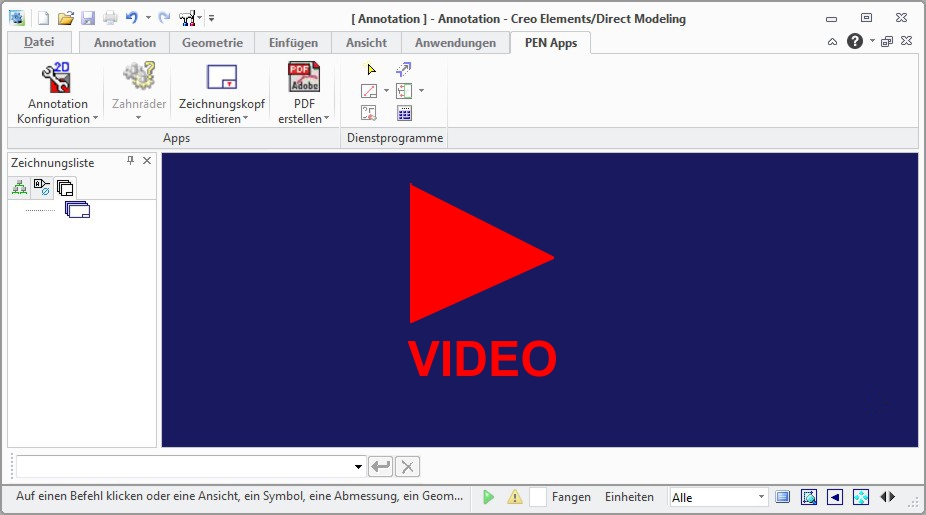The width and height of the screenshot is (926, 515).
Task: Click Einheiten in the status bar
Action: 629,497
